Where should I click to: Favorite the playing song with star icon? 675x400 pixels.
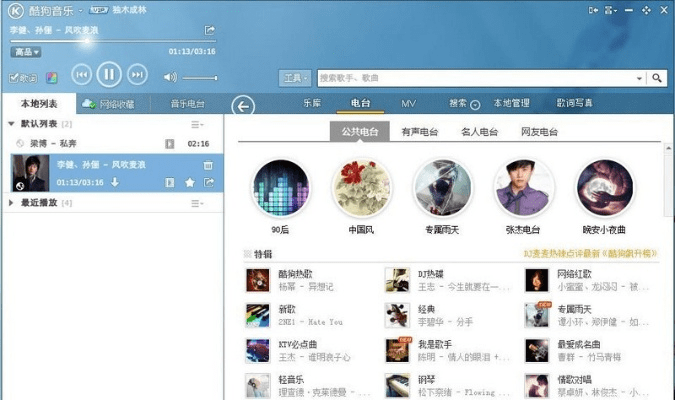[189, 183]
